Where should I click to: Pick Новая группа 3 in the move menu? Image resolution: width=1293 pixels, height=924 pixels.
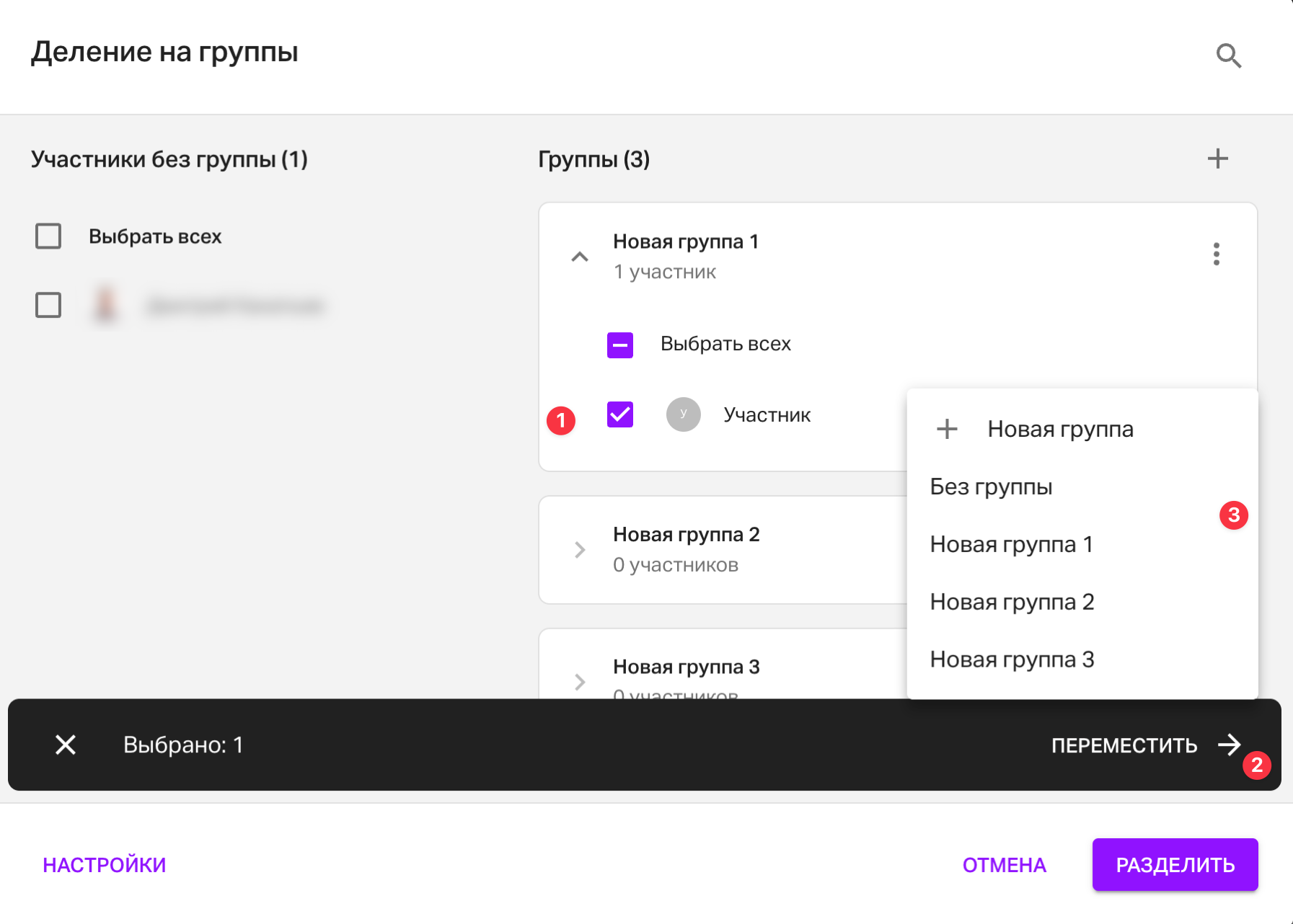pyautogui.click(x=1012, y=659)
